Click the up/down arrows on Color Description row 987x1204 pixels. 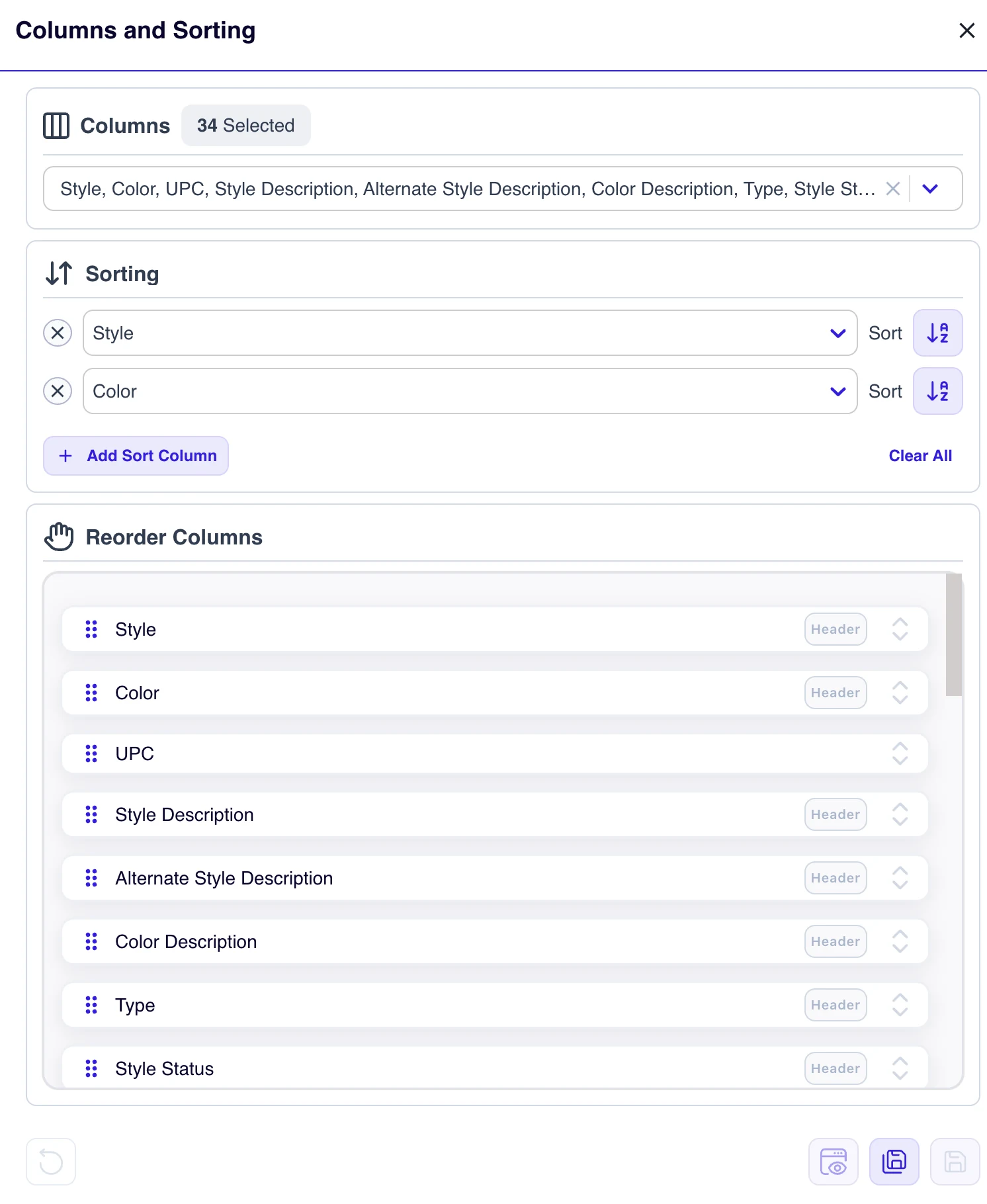click(x=900, y=941)
